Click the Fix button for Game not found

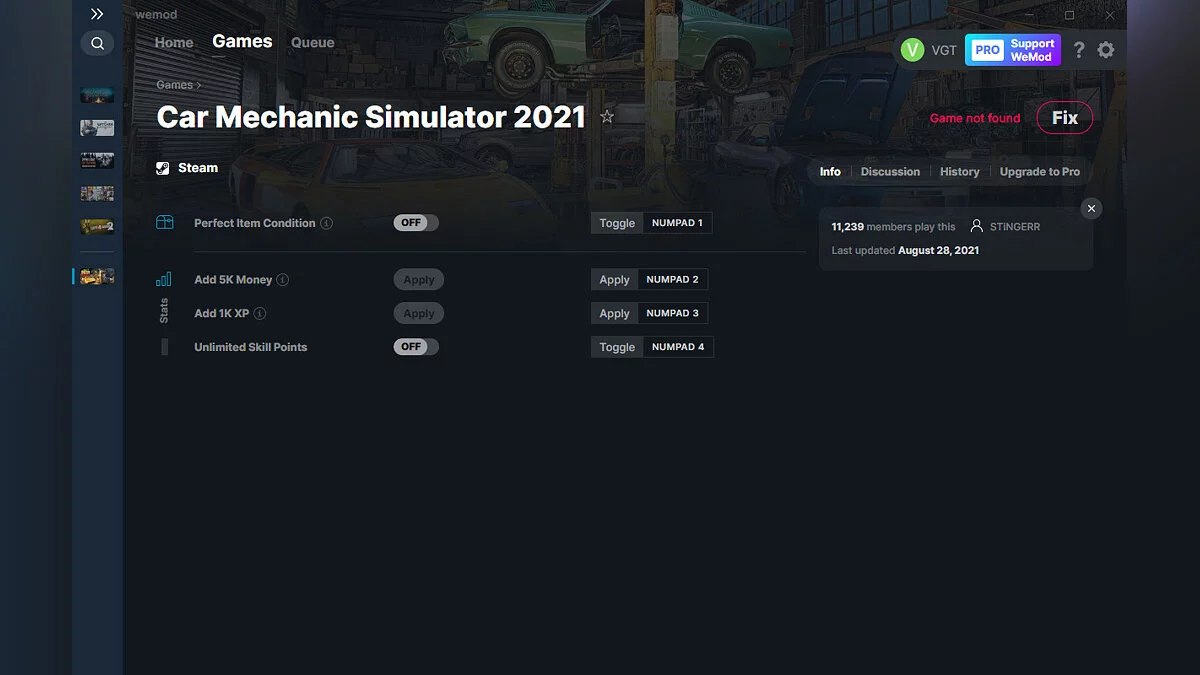[1064, 117]
